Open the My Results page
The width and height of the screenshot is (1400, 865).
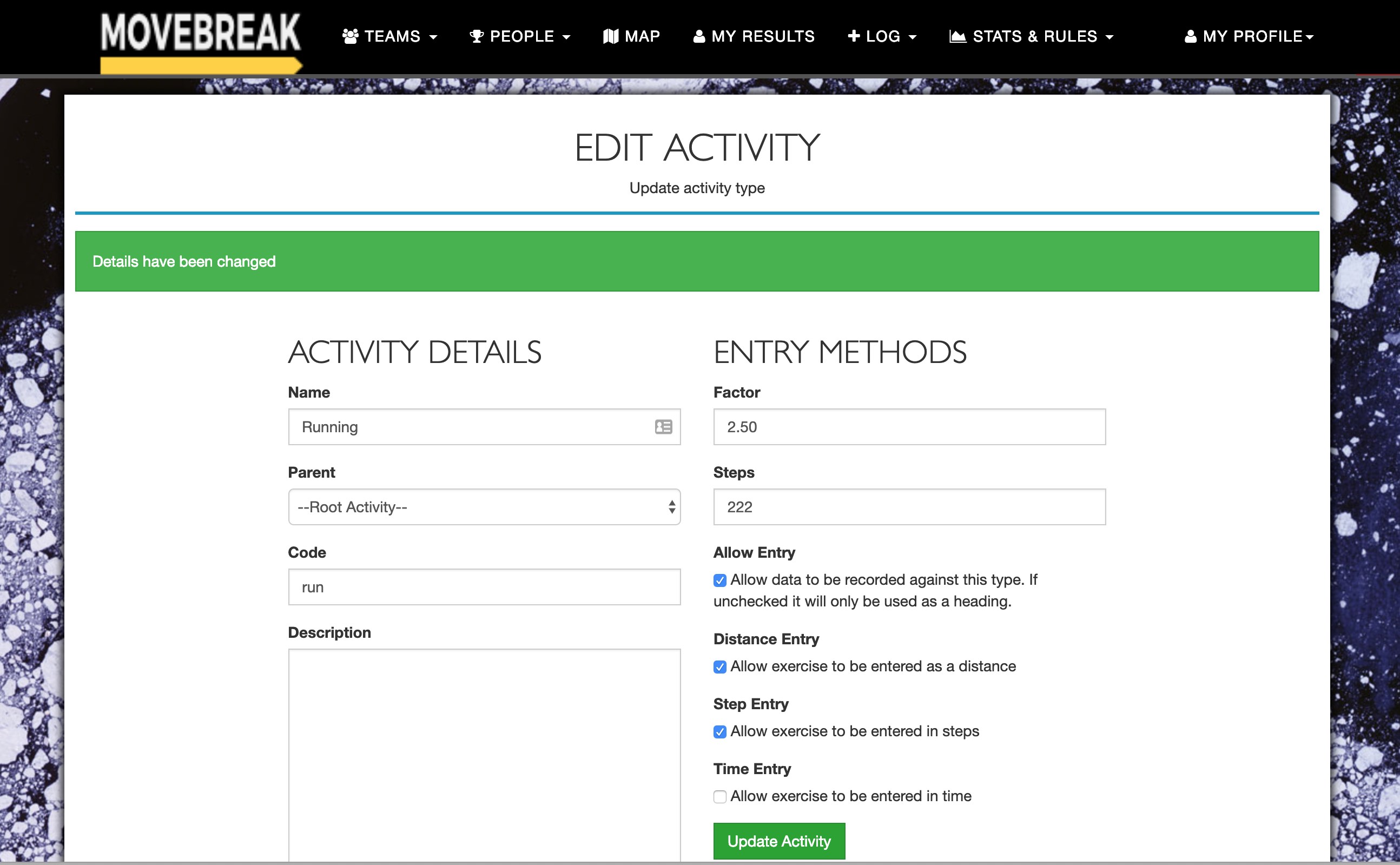754,37
